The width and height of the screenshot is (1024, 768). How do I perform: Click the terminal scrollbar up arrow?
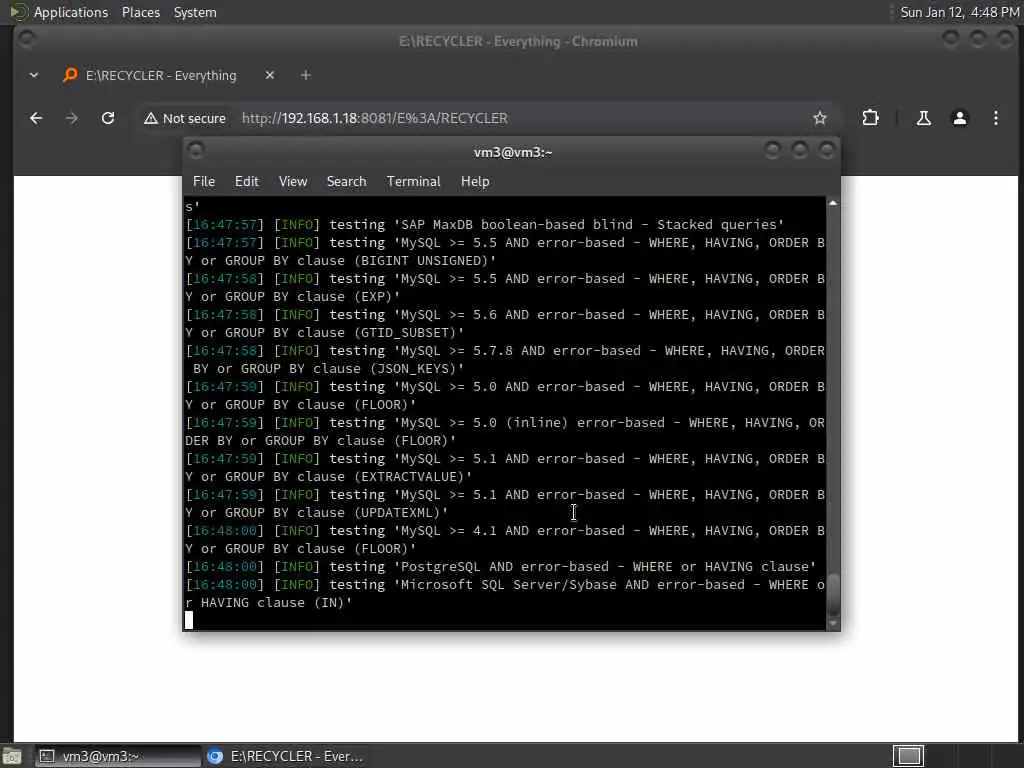pyautogui.click(x=833, y=203)
